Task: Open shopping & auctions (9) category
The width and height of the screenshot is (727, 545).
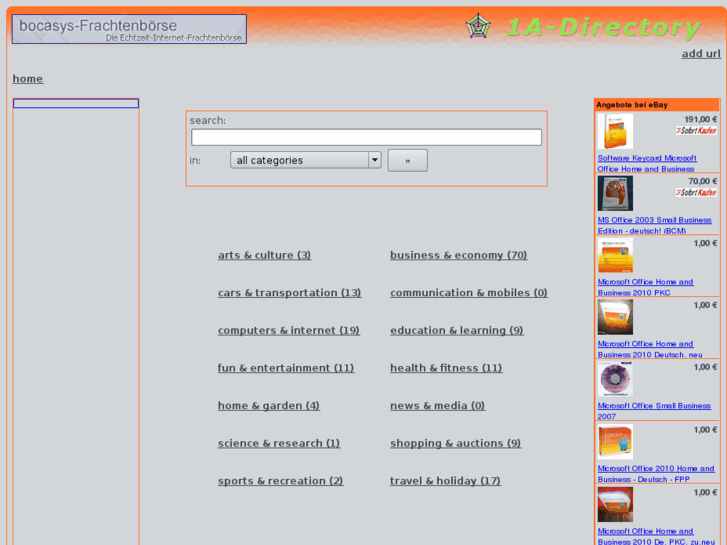Action: [455, 443]
